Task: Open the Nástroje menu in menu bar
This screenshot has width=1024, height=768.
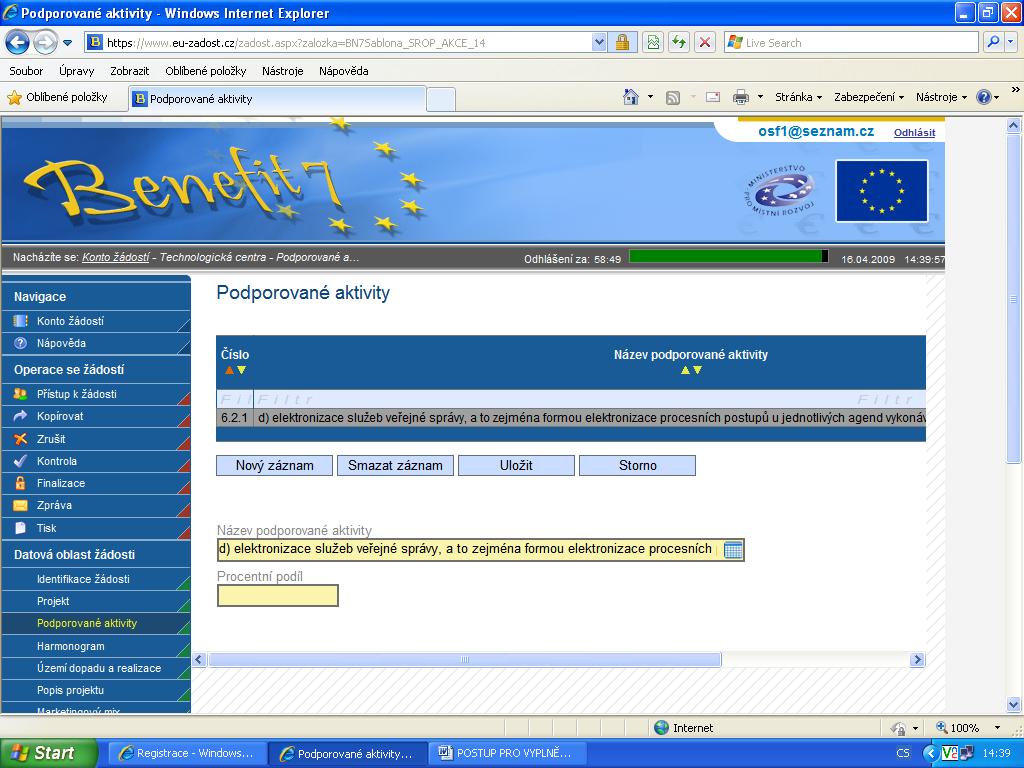Action: click(x=283, y=71)
